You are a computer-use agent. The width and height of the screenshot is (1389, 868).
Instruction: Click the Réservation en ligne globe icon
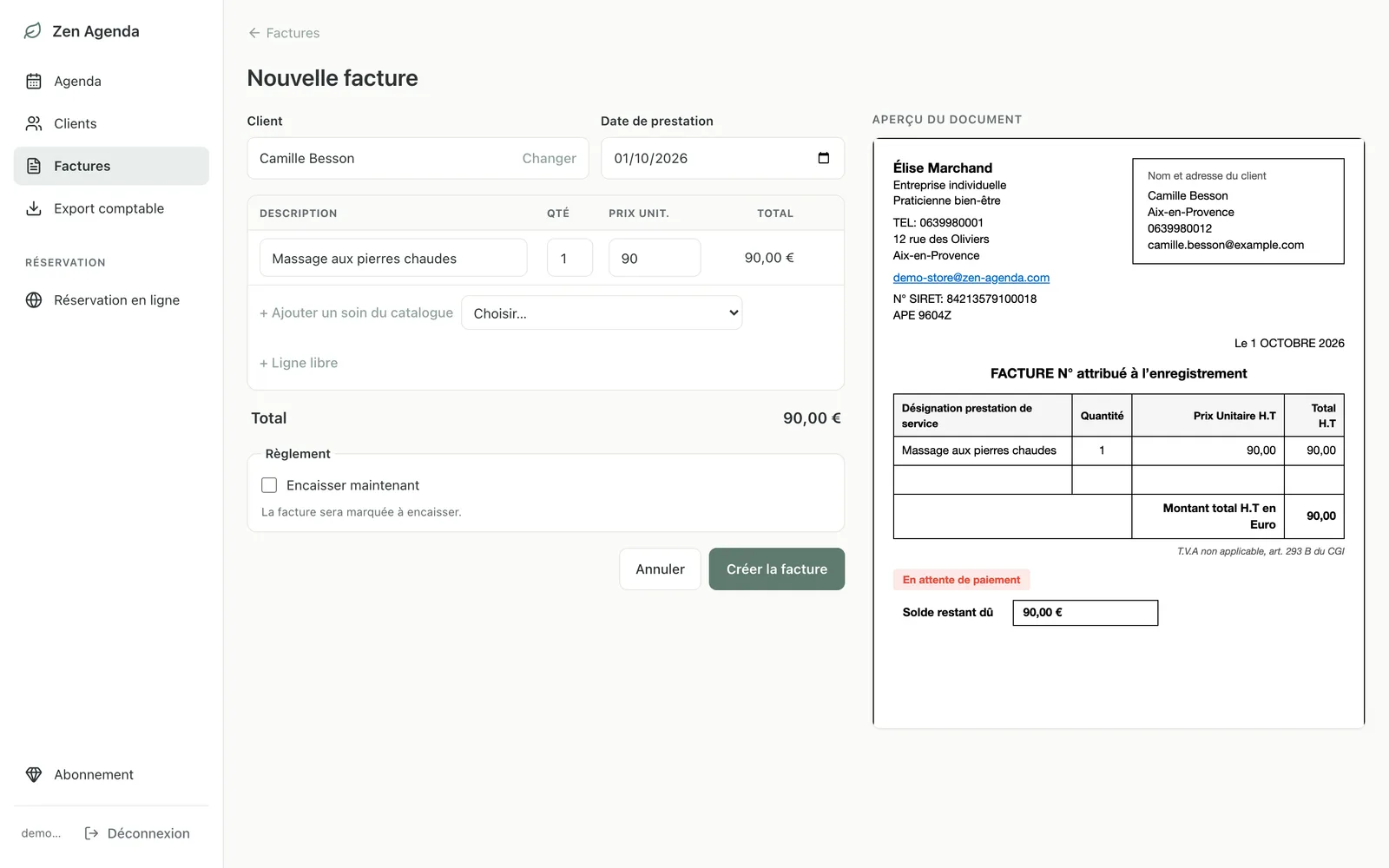34,300
